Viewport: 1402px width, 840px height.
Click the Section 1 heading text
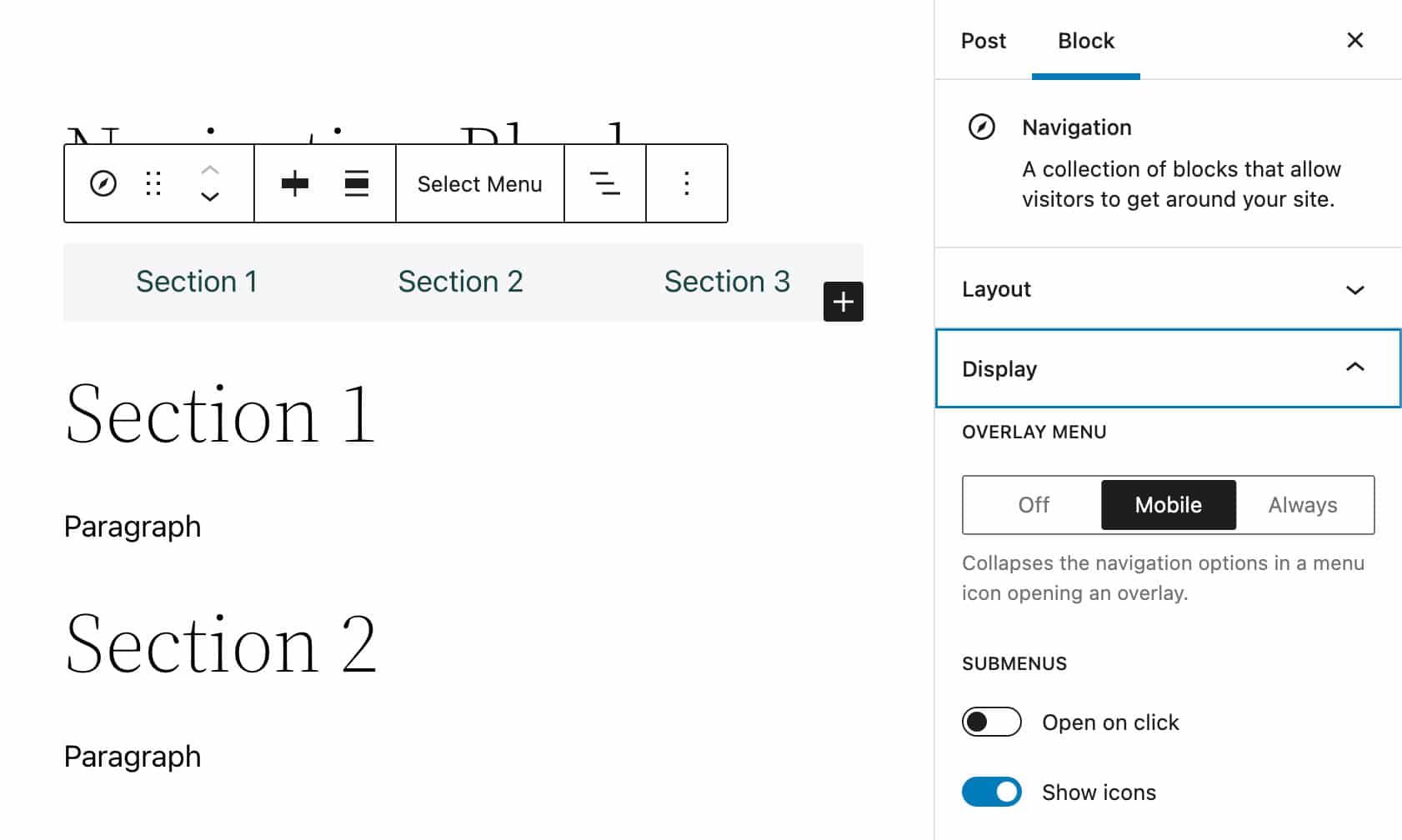[x=220, y=414]
